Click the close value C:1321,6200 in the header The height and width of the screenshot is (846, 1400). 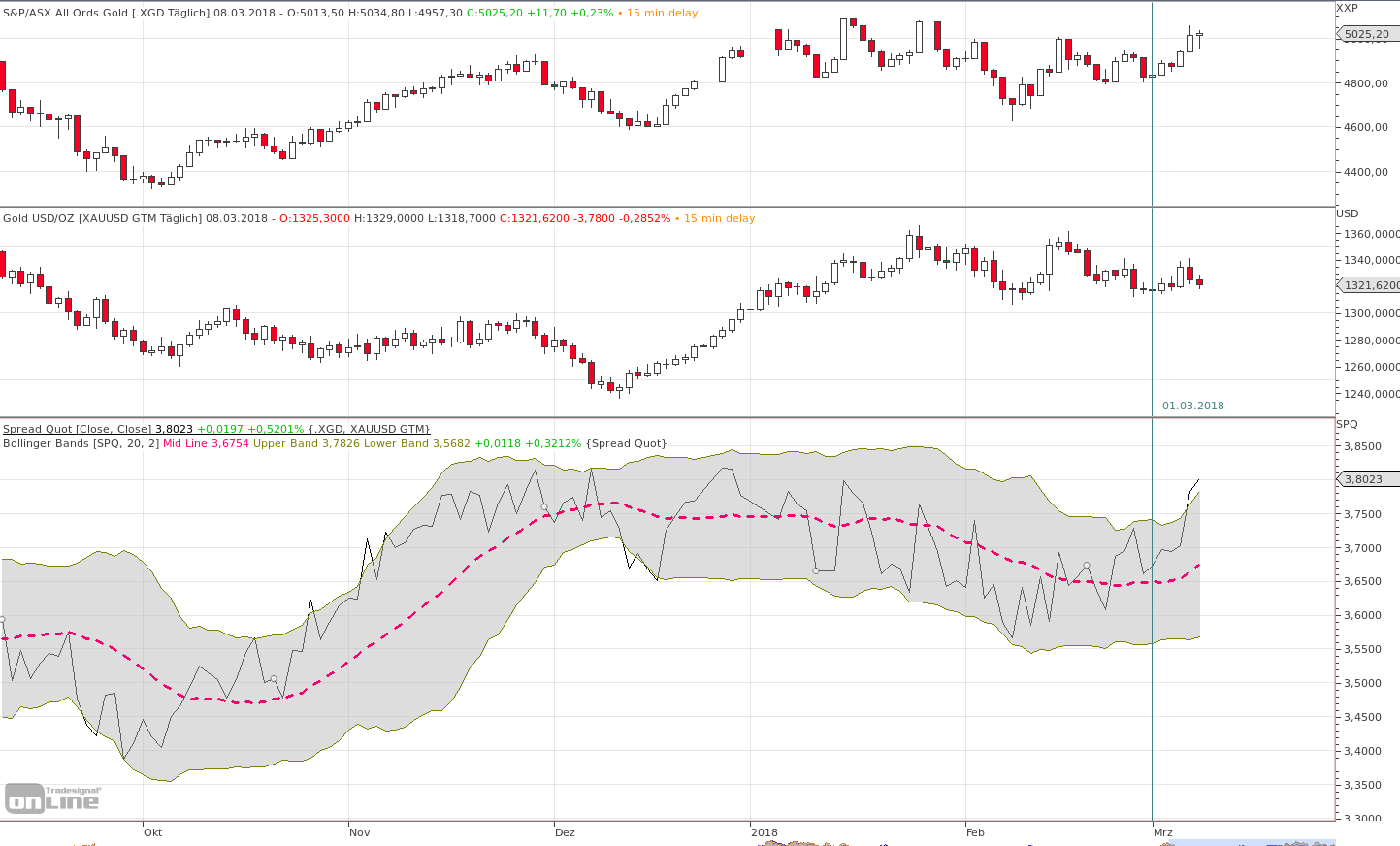(535, 218)
